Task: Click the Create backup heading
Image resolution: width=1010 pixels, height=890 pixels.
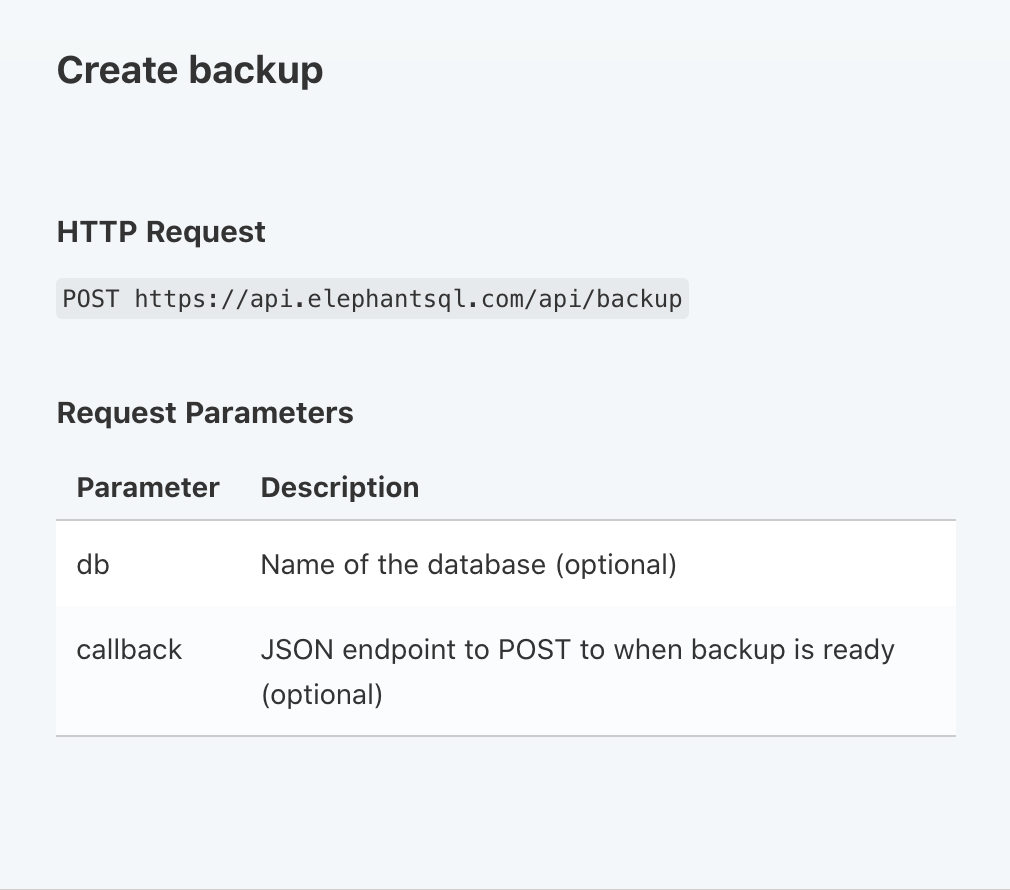Action: (x=190, y=70)
